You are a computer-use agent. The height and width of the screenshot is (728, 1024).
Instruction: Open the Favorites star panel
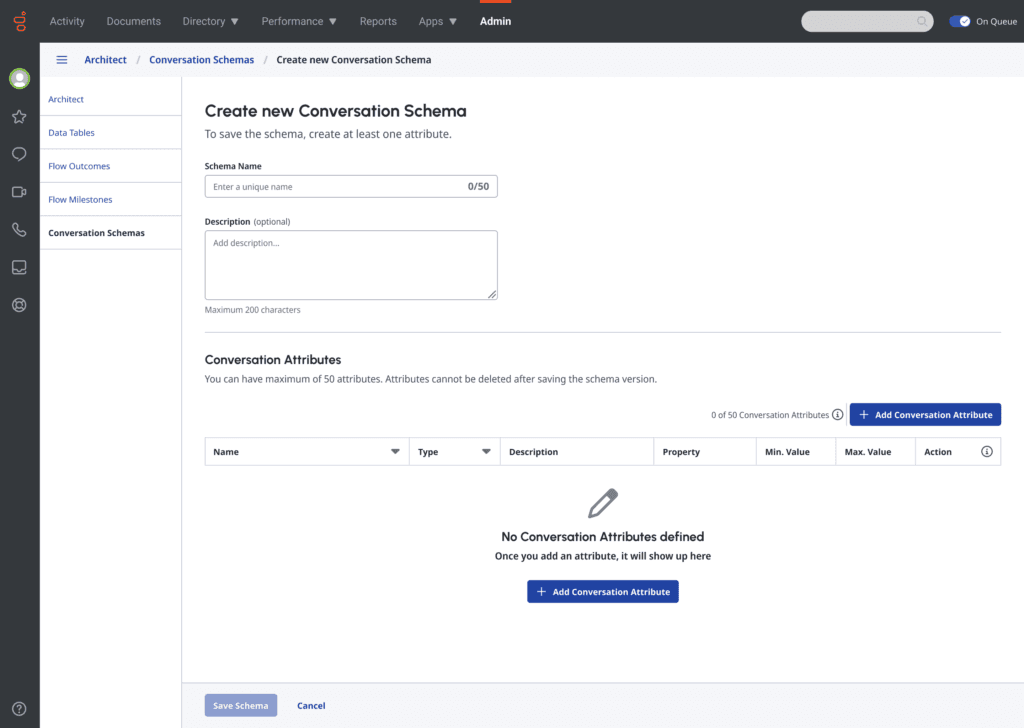tap(19, 117)
